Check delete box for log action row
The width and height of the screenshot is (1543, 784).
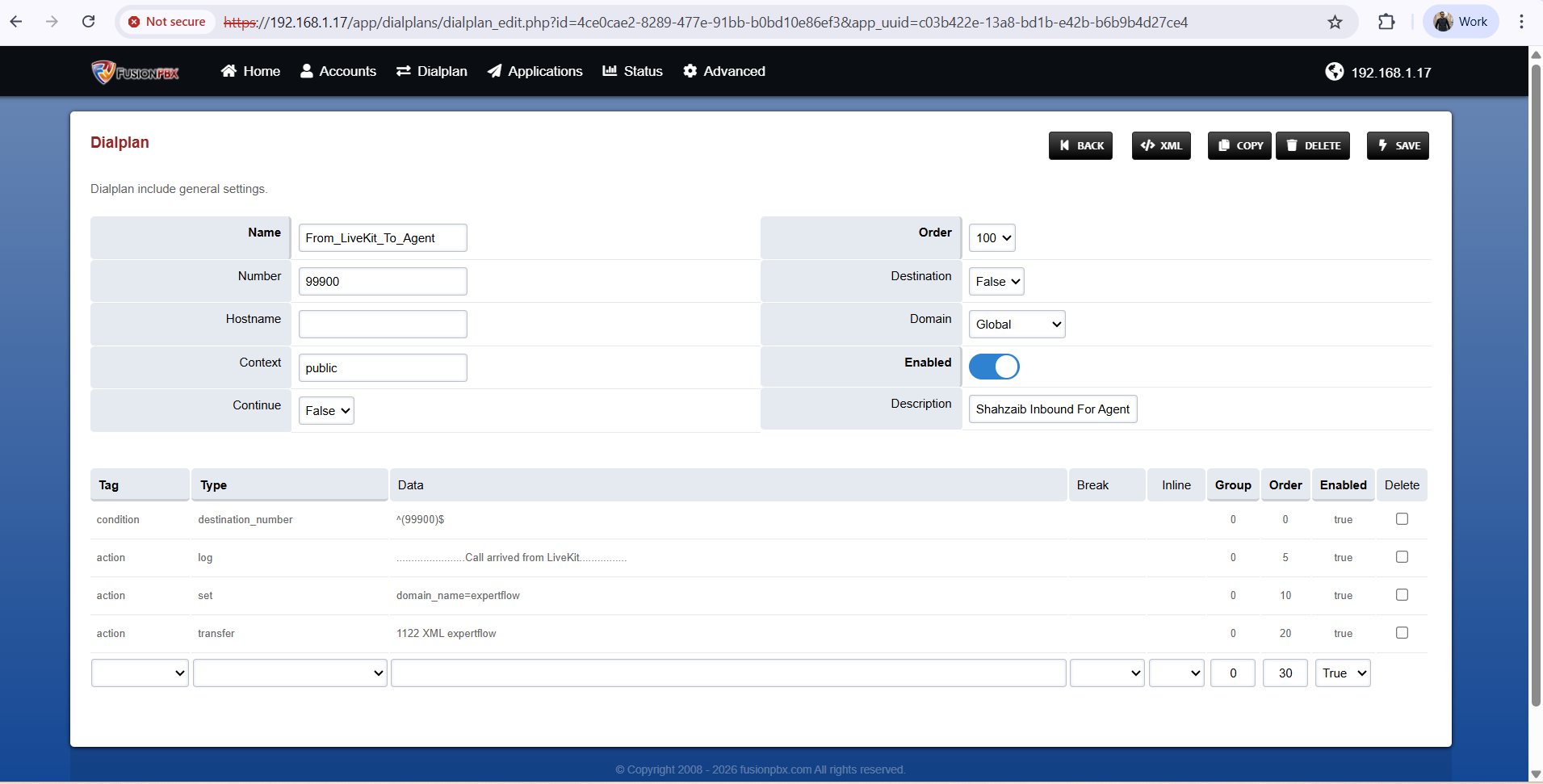(1402, 557)
